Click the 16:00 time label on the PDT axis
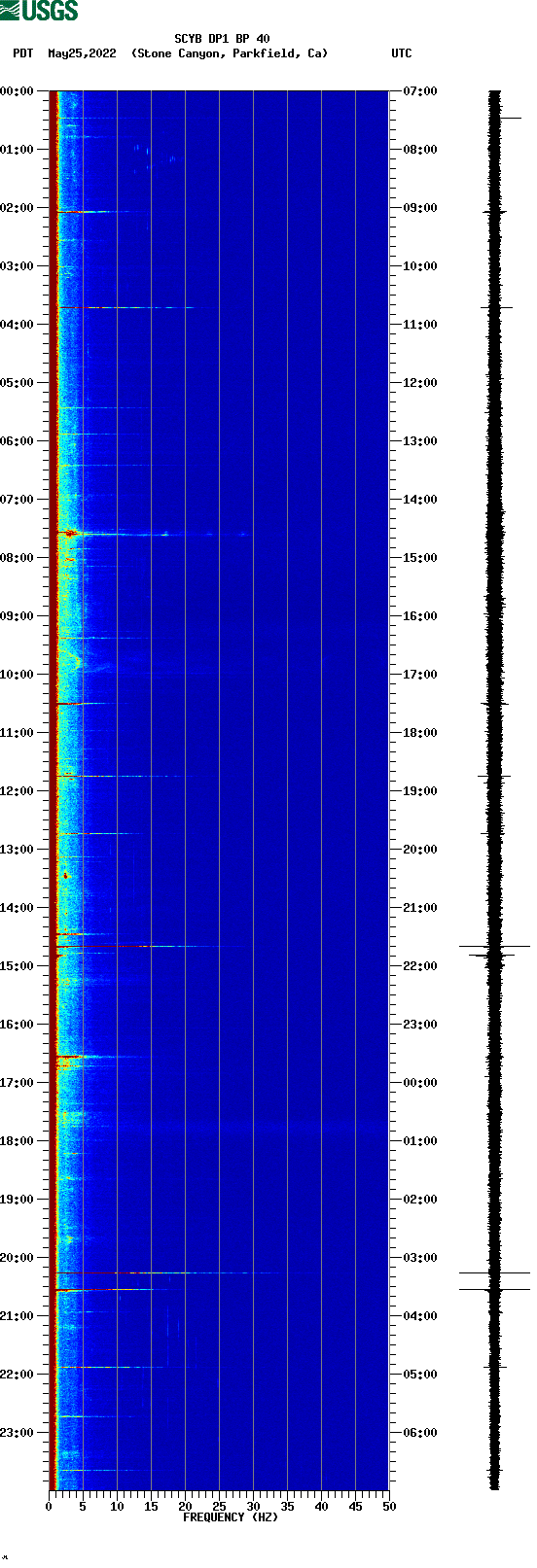537x1568 pixels. 18,1025
